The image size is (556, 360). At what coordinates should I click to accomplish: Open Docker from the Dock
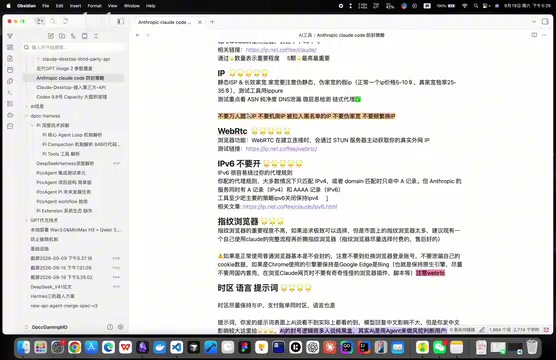pos(160,347)
